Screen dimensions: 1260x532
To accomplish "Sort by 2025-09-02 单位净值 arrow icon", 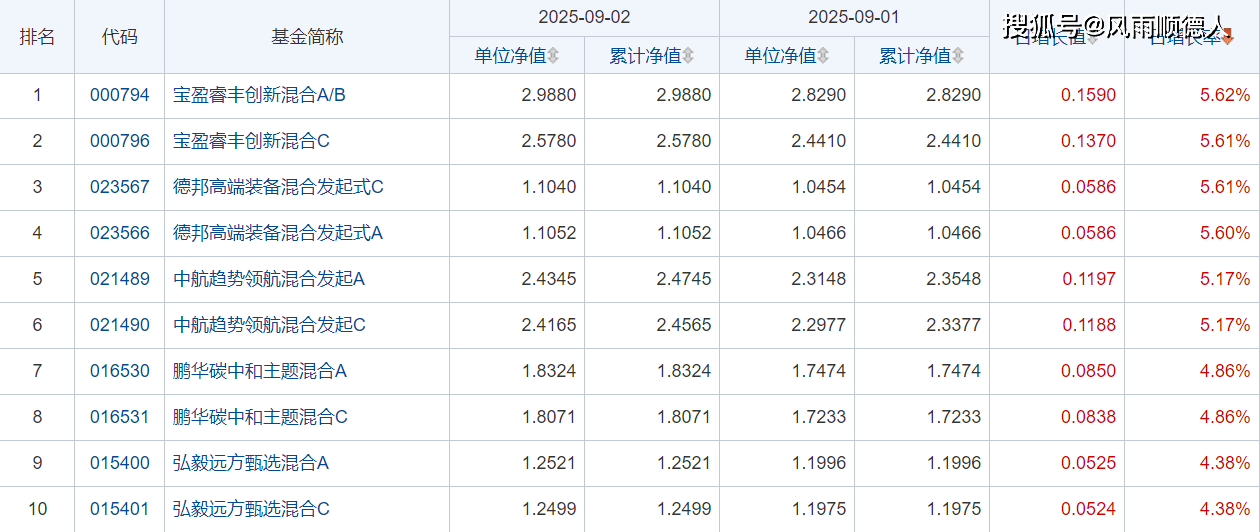I will tap(553, 56).
